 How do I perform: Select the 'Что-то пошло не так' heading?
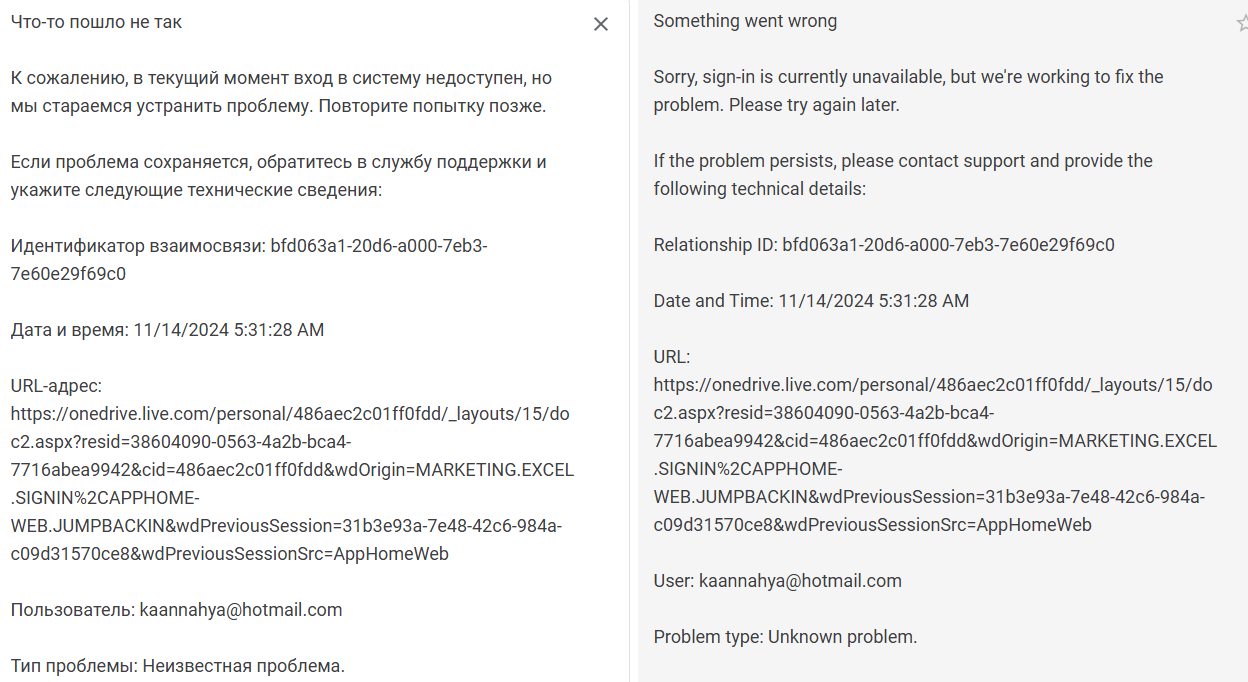click(x=96, y=22)
